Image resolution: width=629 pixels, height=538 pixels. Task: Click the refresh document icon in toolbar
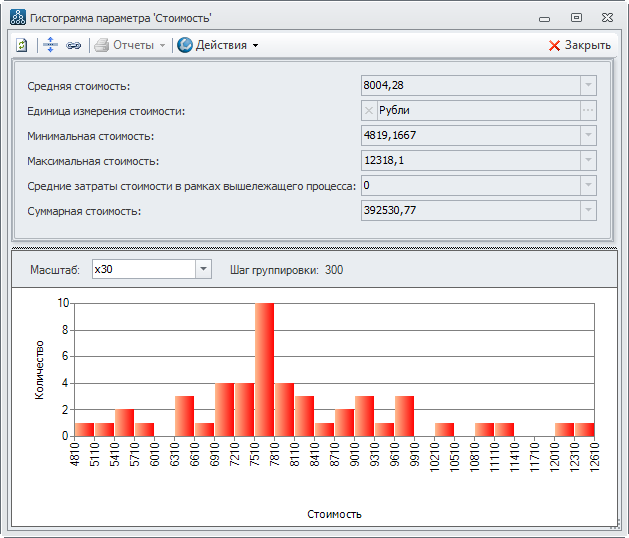(21, 45)
